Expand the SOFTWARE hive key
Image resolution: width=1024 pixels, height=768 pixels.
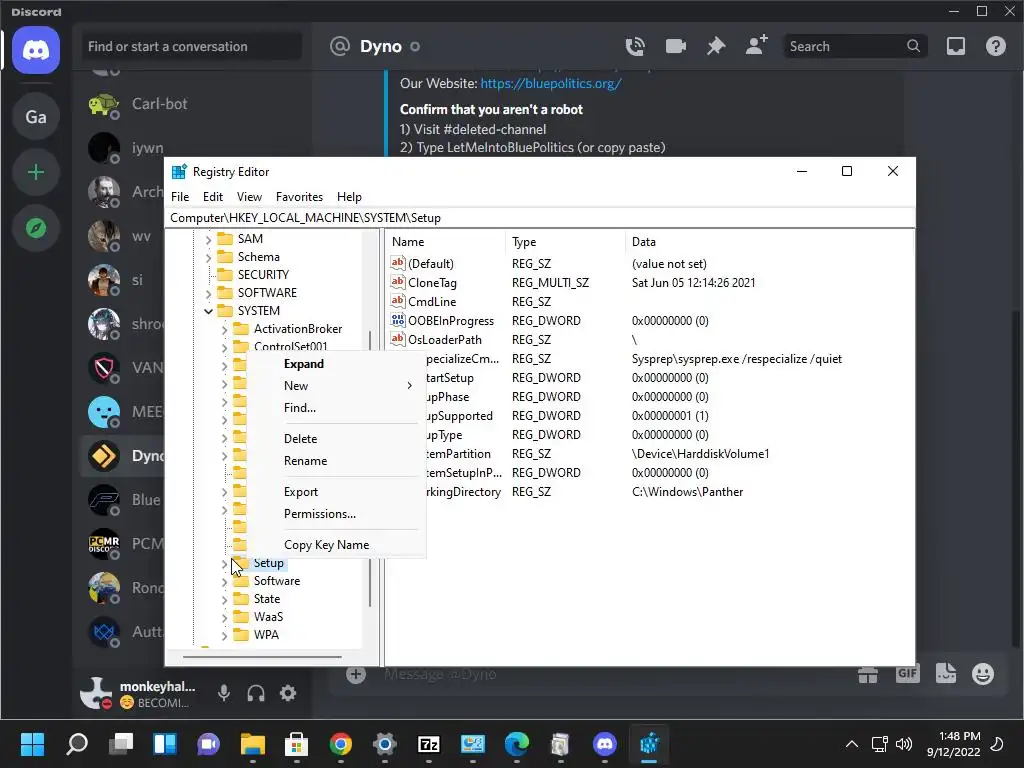tap(208, 293)
